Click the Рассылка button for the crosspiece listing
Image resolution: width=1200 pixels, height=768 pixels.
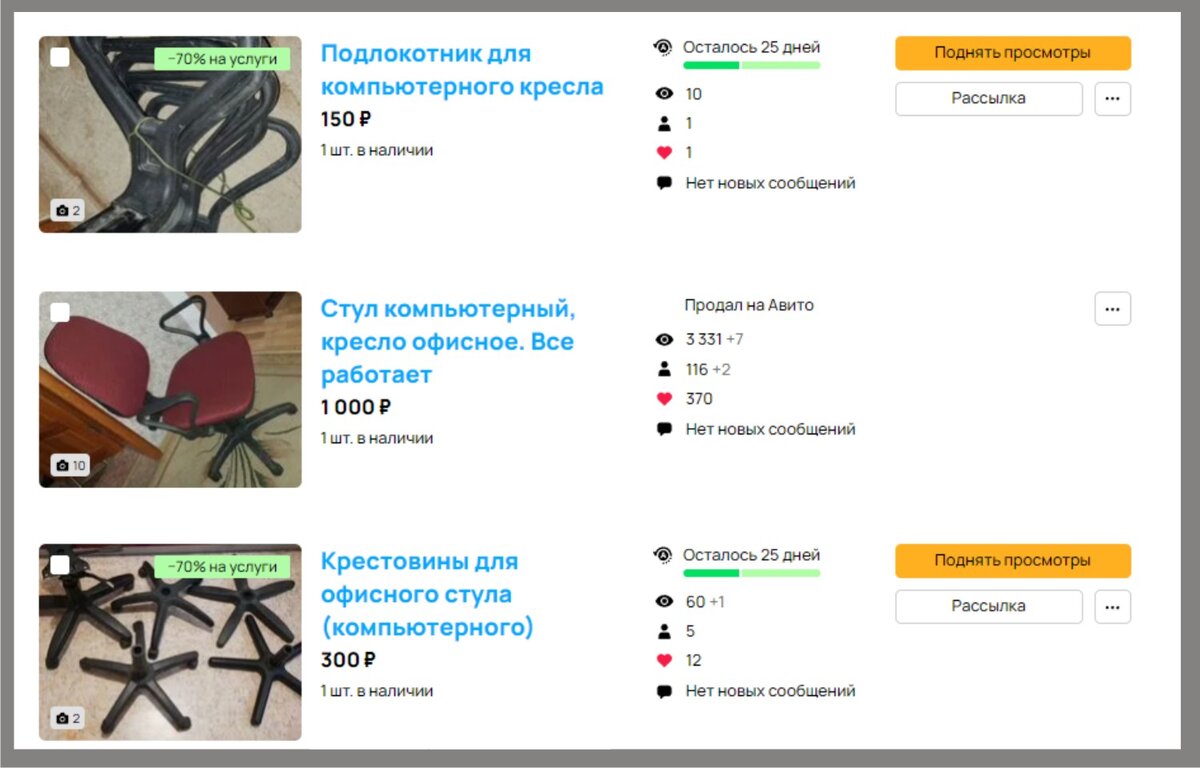point(989,607)
